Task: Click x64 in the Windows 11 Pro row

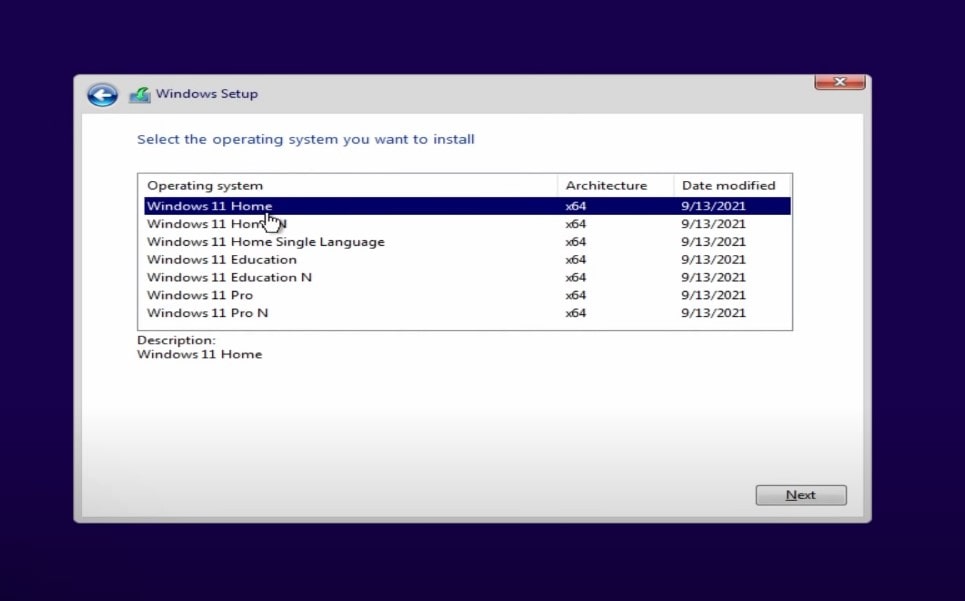Action: pyautogui.click(x=575, y=295)
